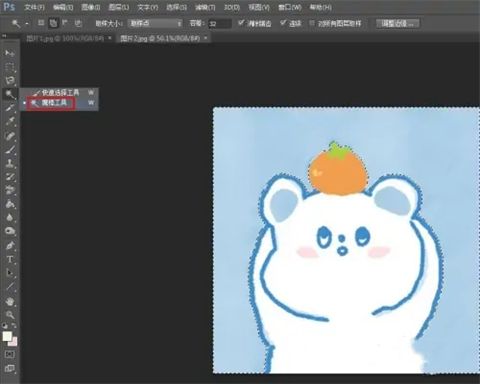The width and height of the screenshot is (480, 384).
Task: Select the Eyedropper tool
Action: click(x=10, y=121)
